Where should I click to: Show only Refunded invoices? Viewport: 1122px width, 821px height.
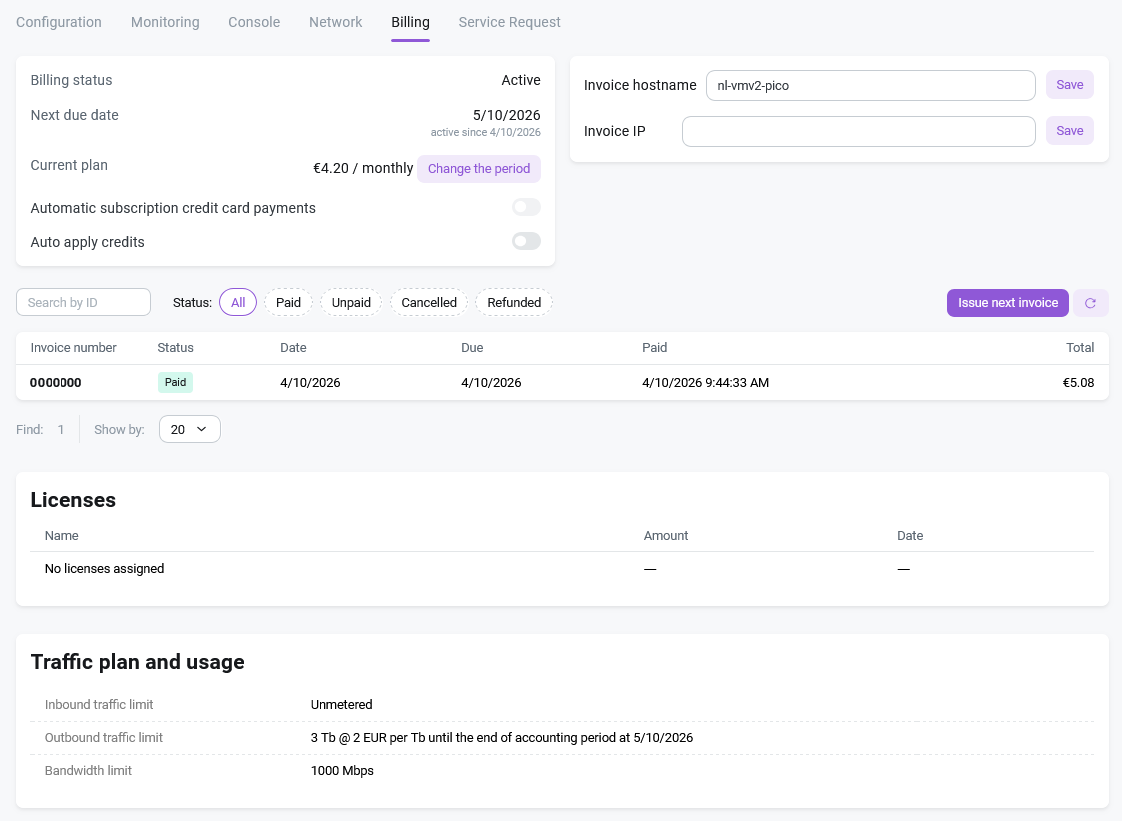point(514,302)
